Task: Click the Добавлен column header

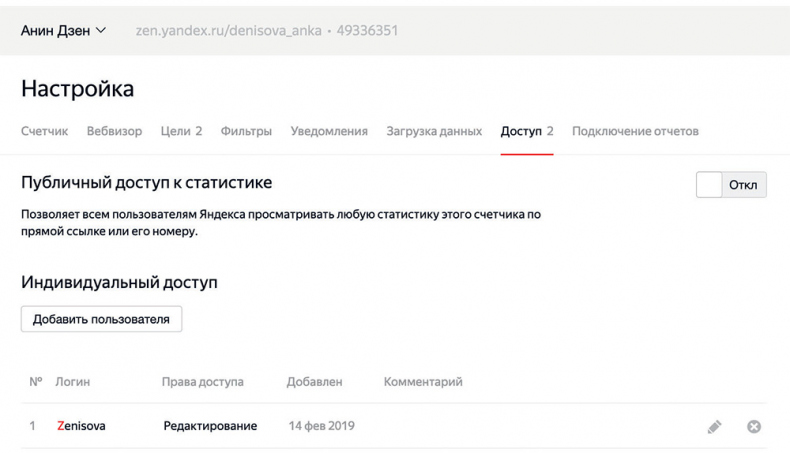Action: [314, 382]
